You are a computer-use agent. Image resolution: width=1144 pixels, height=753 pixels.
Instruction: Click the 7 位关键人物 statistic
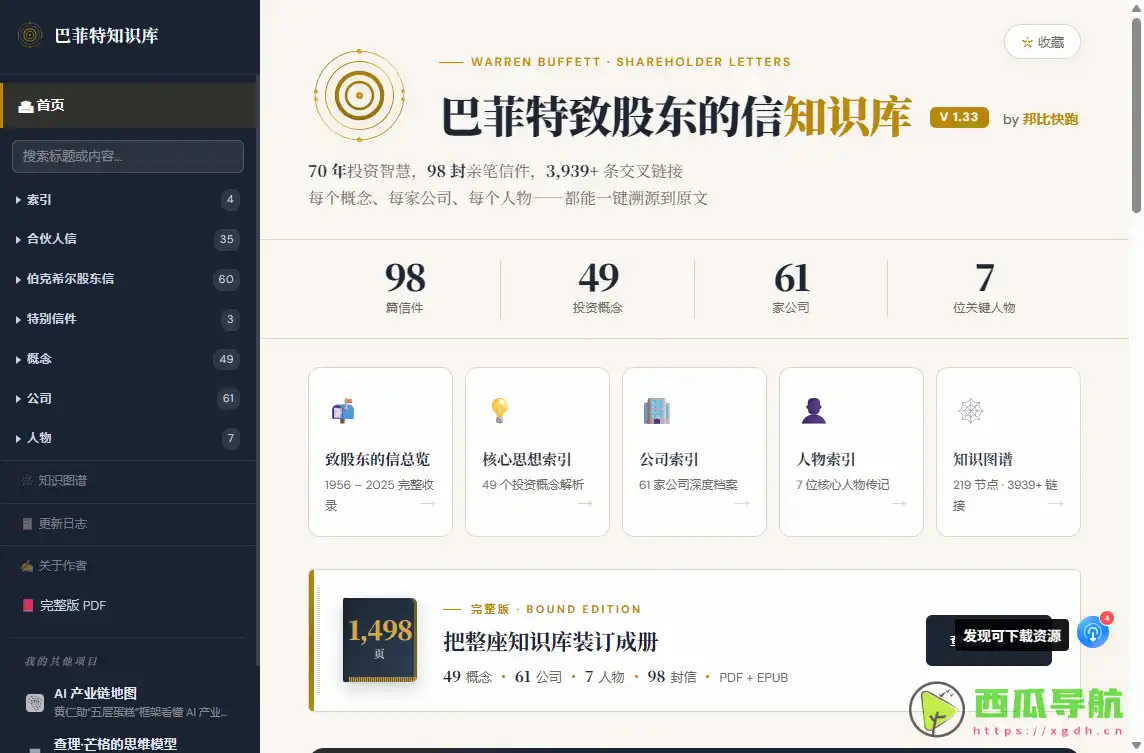984,288
